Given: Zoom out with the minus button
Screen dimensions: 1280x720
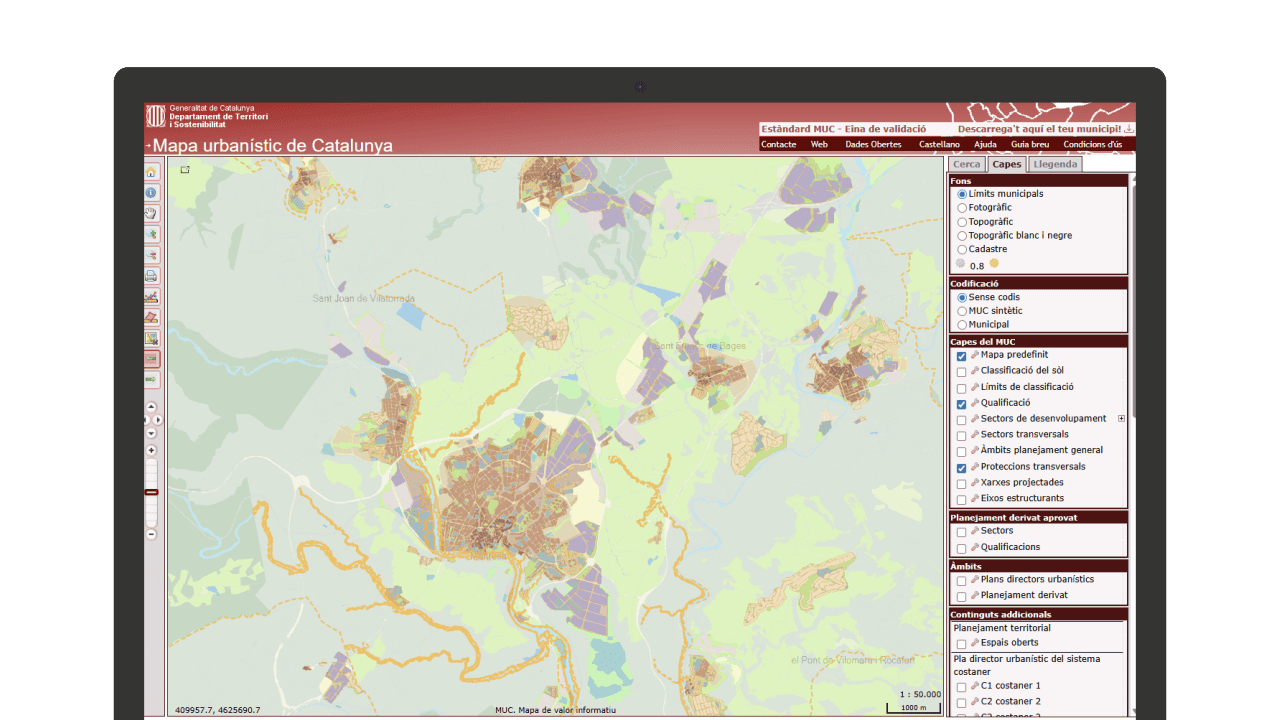Looking at the screenshot, I should [x=151, y=534].
